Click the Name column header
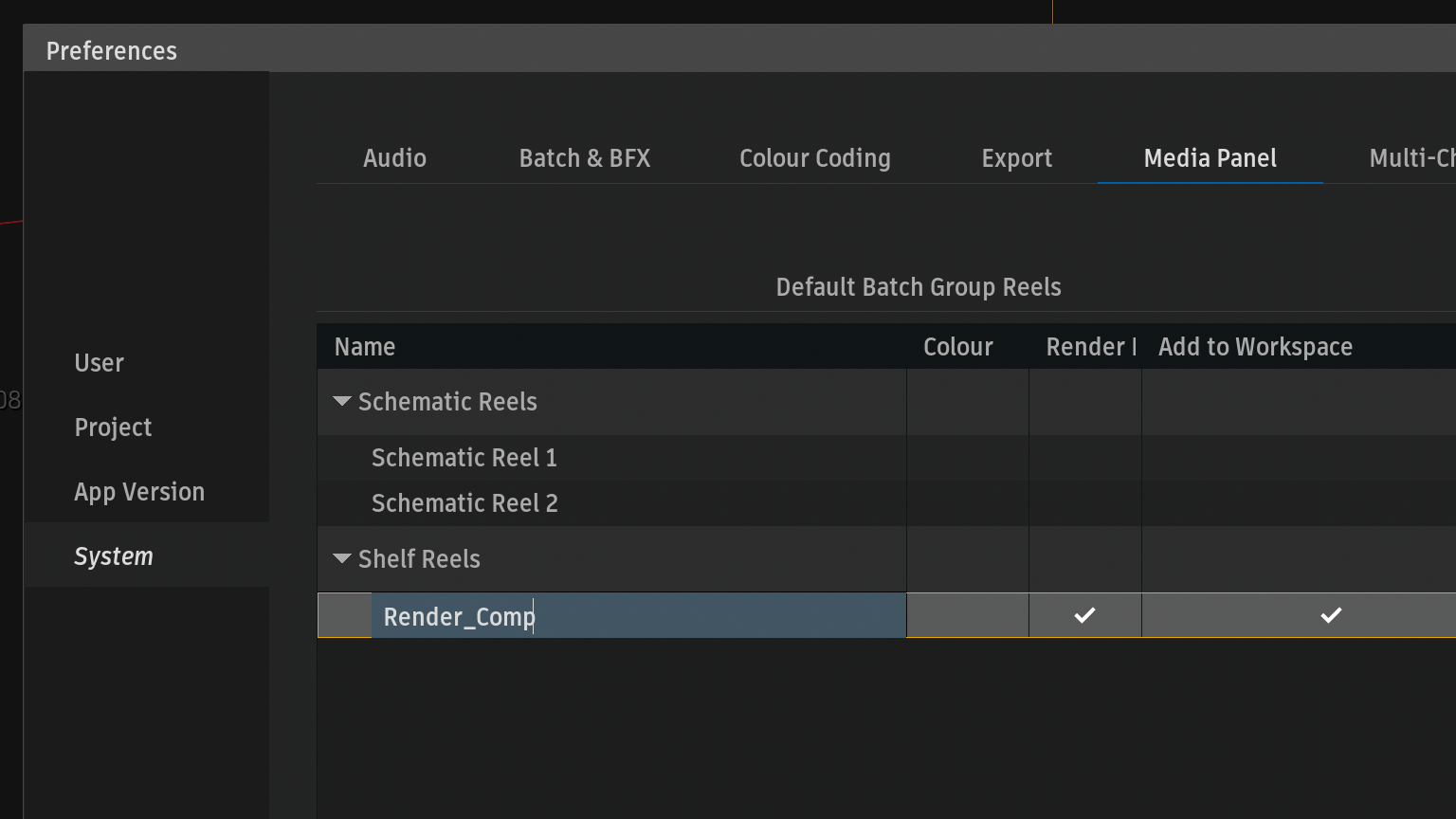This screenshot has width=1456, height=819. coord(365,347)
